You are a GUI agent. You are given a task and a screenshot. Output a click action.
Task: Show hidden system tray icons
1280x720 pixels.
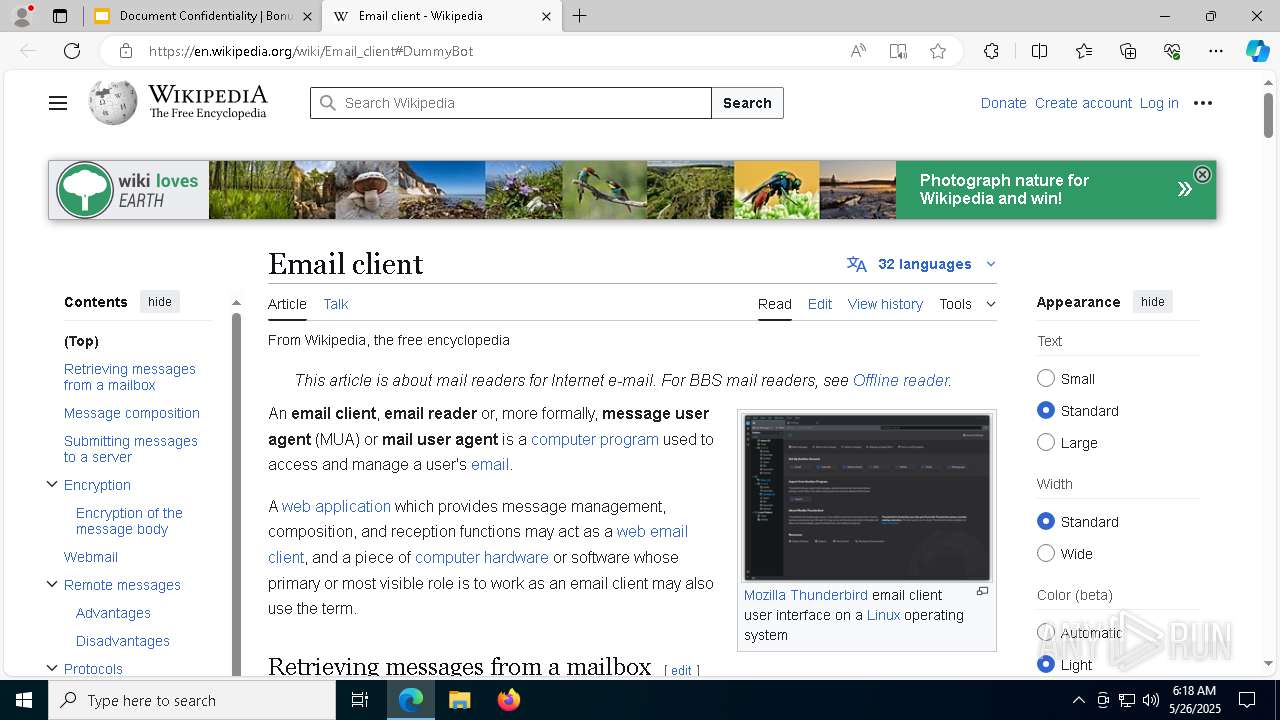pyautogui.click(x=1078, y=700)
